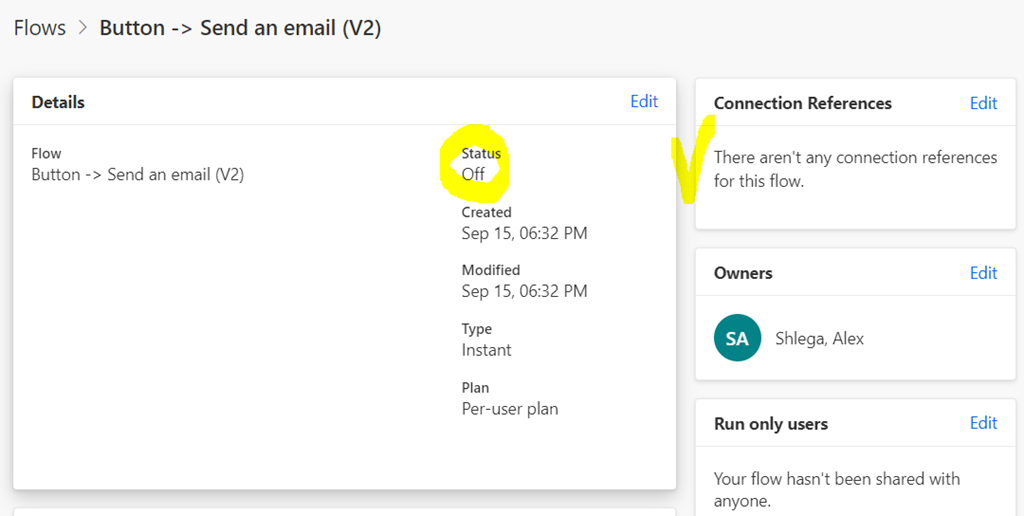The image size is (1024, 516).
Task: Select owner name Shlega, Alex
Action: point(820,338)
